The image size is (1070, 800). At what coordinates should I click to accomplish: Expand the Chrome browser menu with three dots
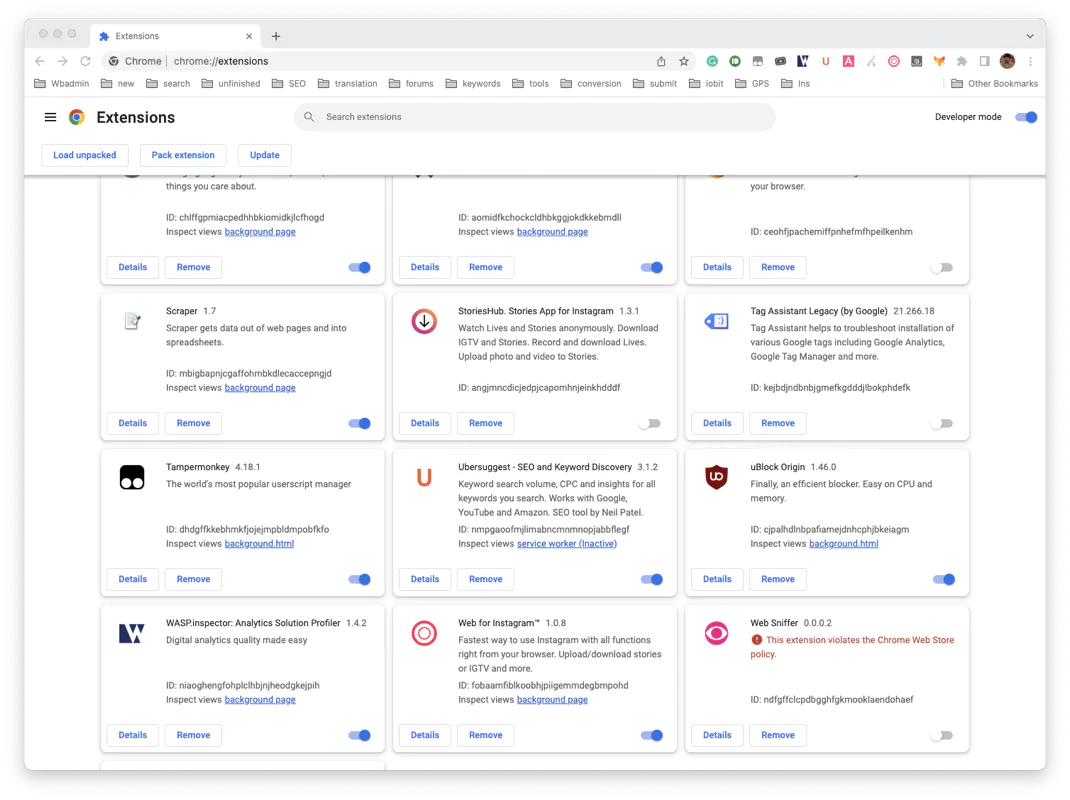pyautogui.click(x=1031, y=61)
